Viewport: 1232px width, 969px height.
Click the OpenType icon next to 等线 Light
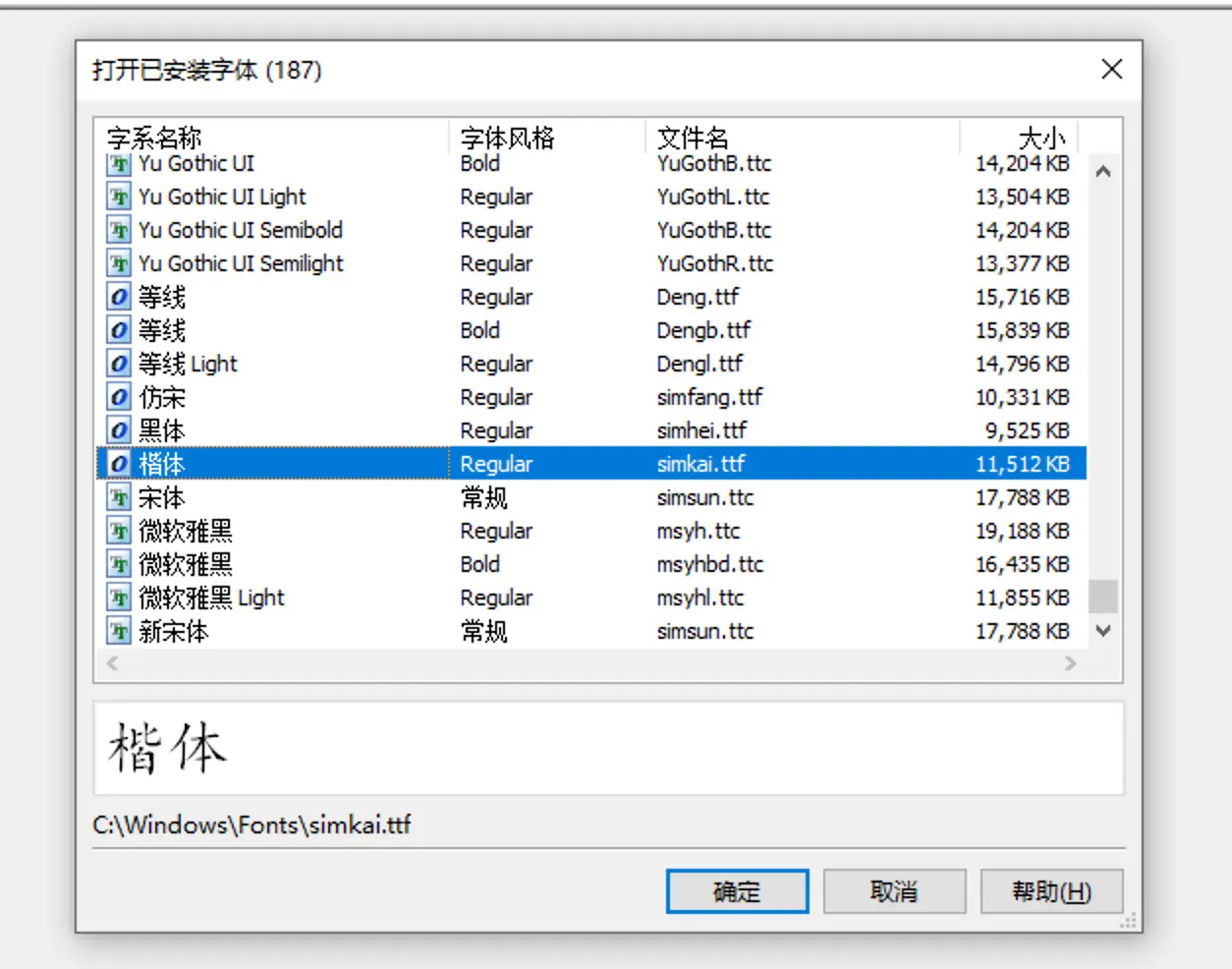(x=117, y=364)
